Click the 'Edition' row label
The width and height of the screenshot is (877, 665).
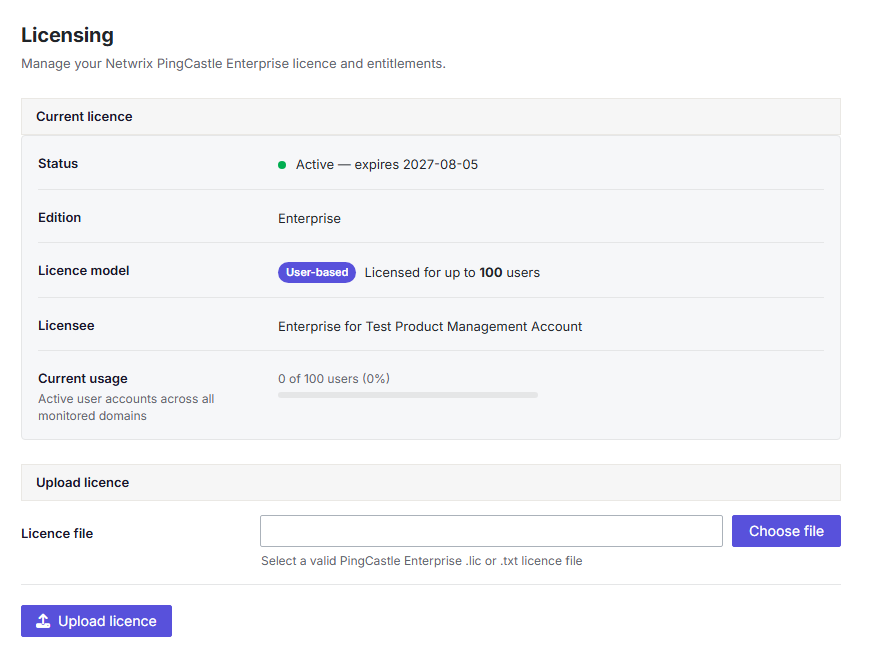[x=59, y=218]
